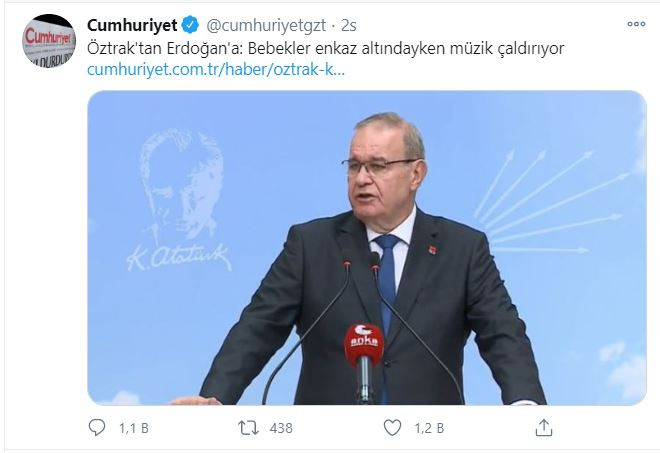Open the @cumhuriyetgzt handle
The image size is (660, 453).
click(x=266, y=26)
